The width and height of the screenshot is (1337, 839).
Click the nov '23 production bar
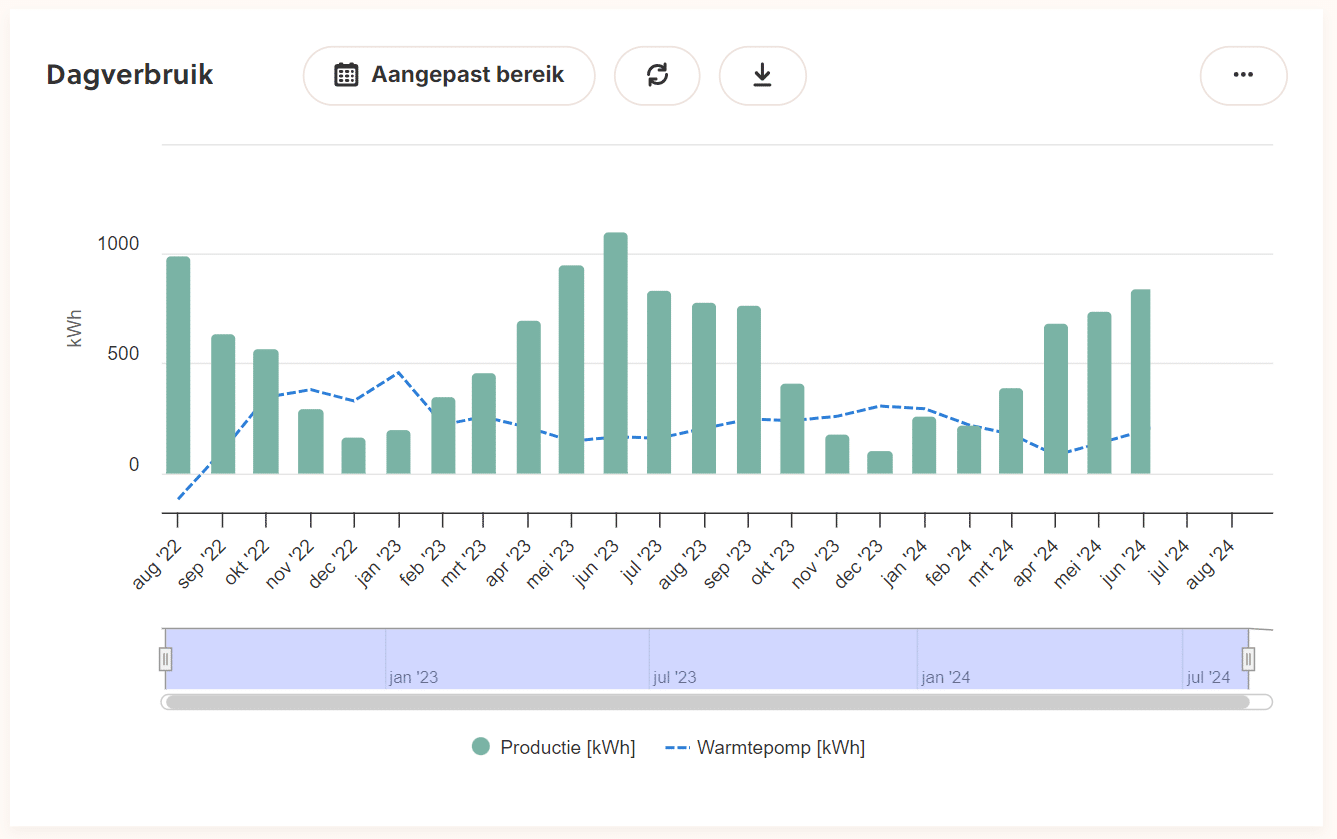[837, 455]
